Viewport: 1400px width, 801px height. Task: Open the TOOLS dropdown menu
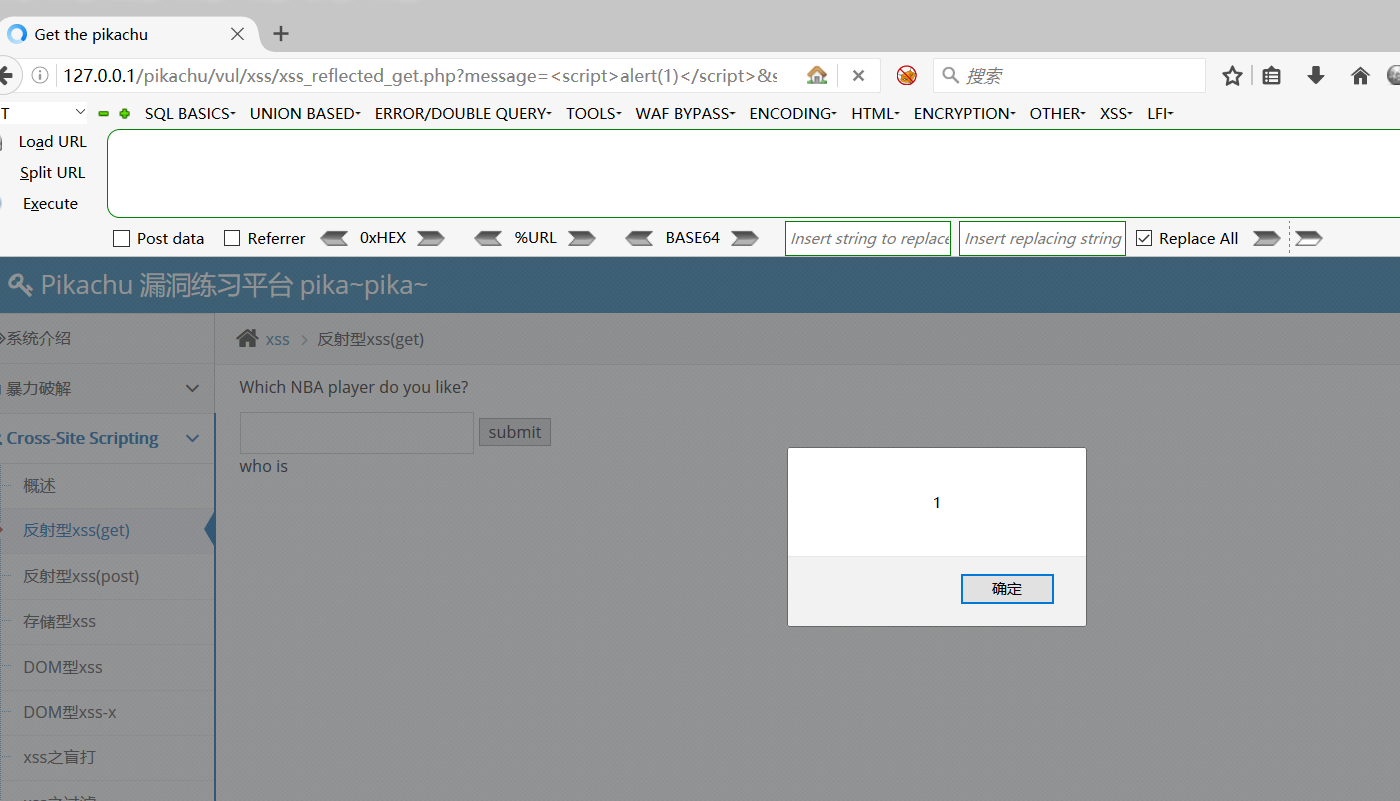[594, 114]
